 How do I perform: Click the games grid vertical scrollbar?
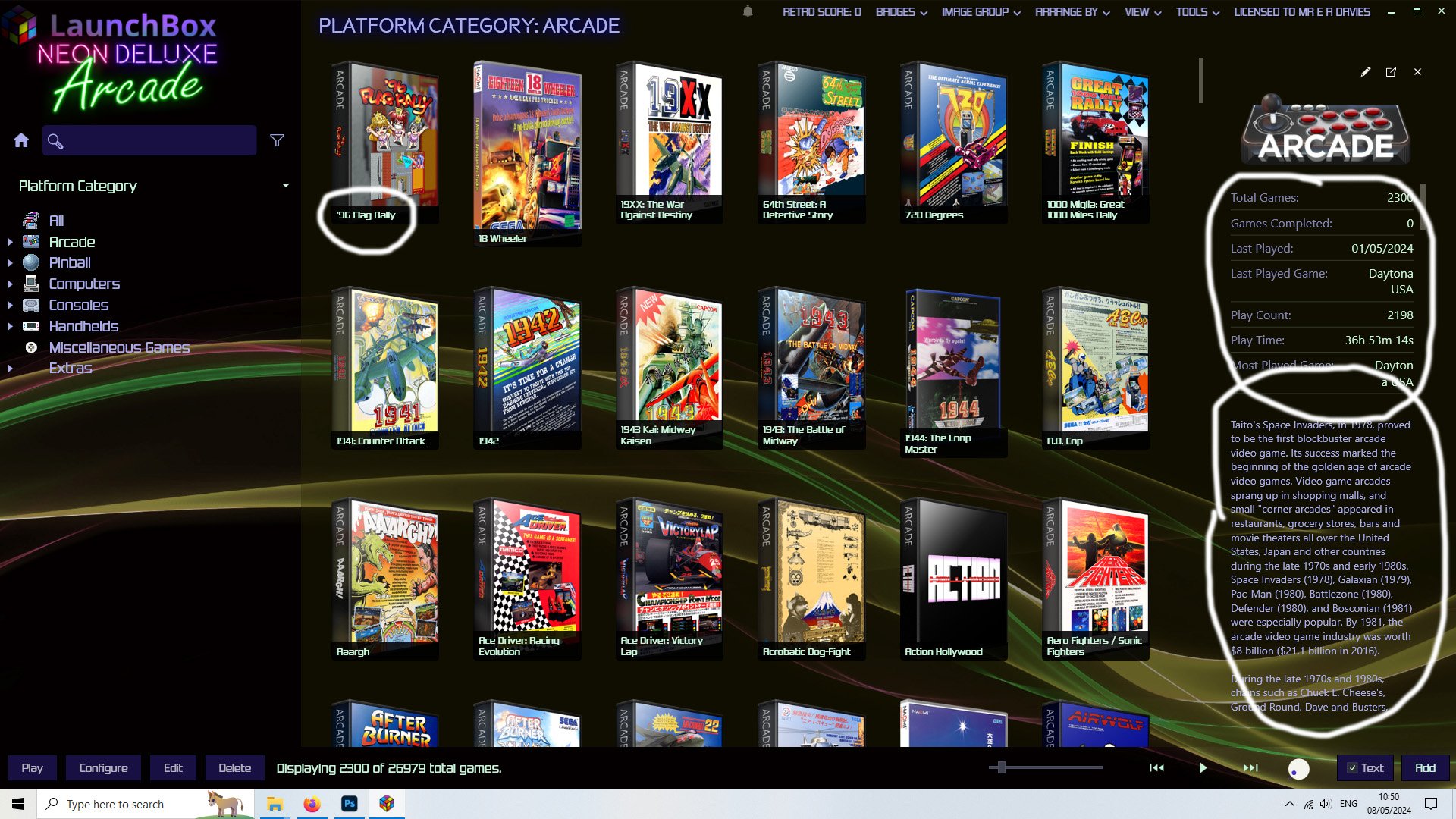[1201, 80]
